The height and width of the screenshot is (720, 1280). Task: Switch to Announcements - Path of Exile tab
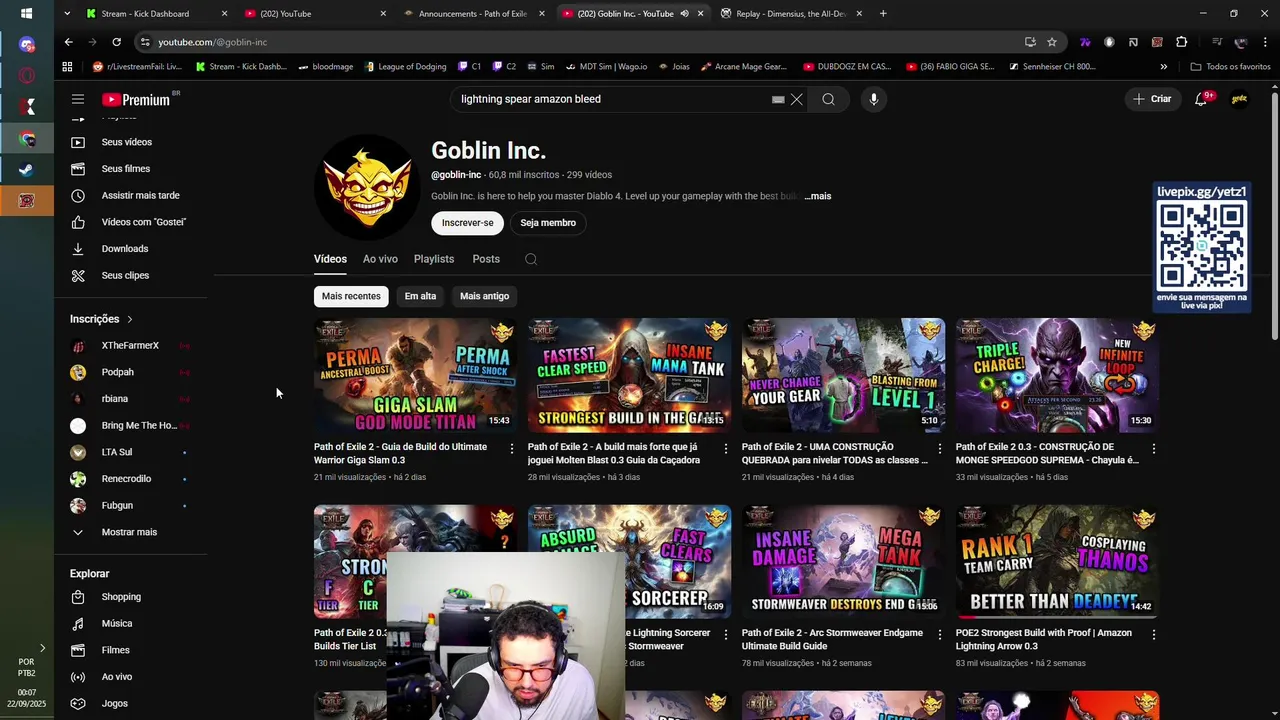[x=472, y=14]
